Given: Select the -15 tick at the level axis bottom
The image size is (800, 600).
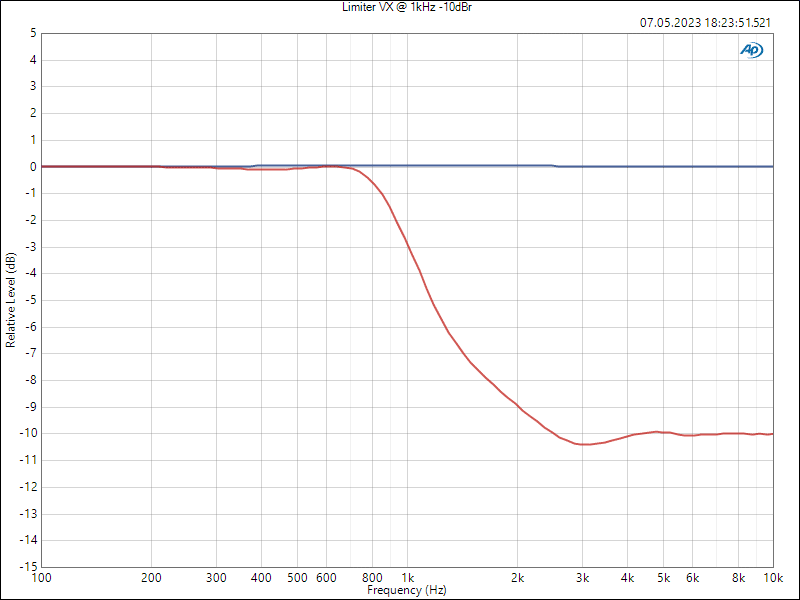Looking at the screenshot, I should pos(30,566).
